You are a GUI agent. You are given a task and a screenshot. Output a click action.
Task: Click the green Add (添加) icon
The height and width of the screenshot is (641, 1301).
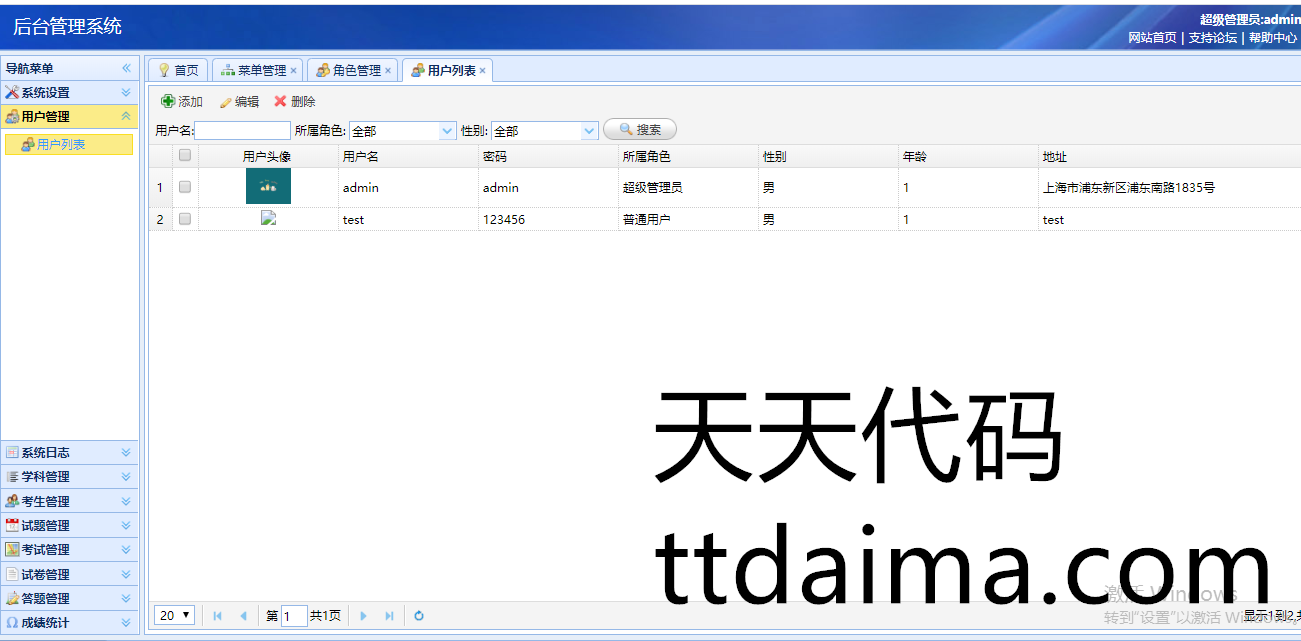click(168, 102)
